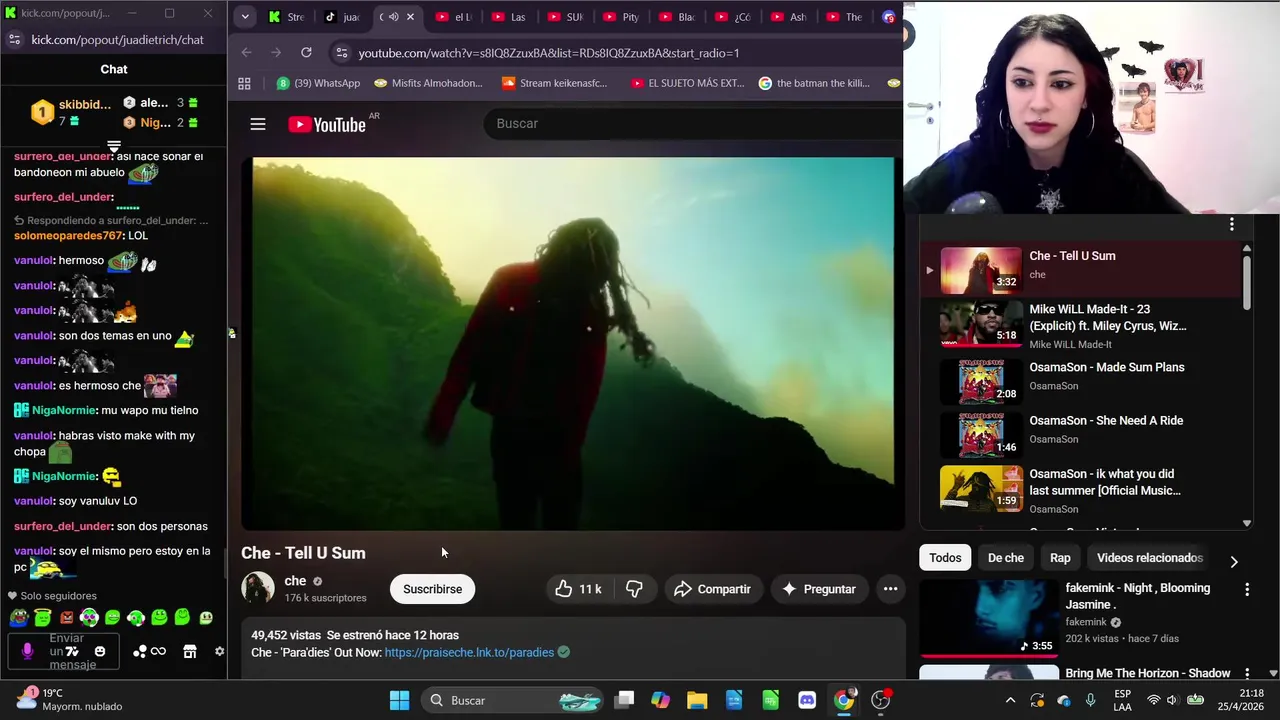This screenshot has height=720, width=1280.
Task: Open options for fakemink Night, Blooming Jasmine
Action: pos(1247,590)
